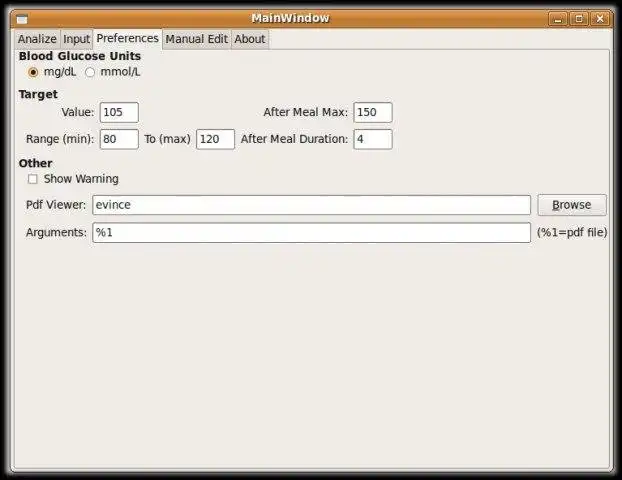The width and height of the screenshot is (622, 480).
Task: Click the To (max) input field
Action: click(215, 139)
